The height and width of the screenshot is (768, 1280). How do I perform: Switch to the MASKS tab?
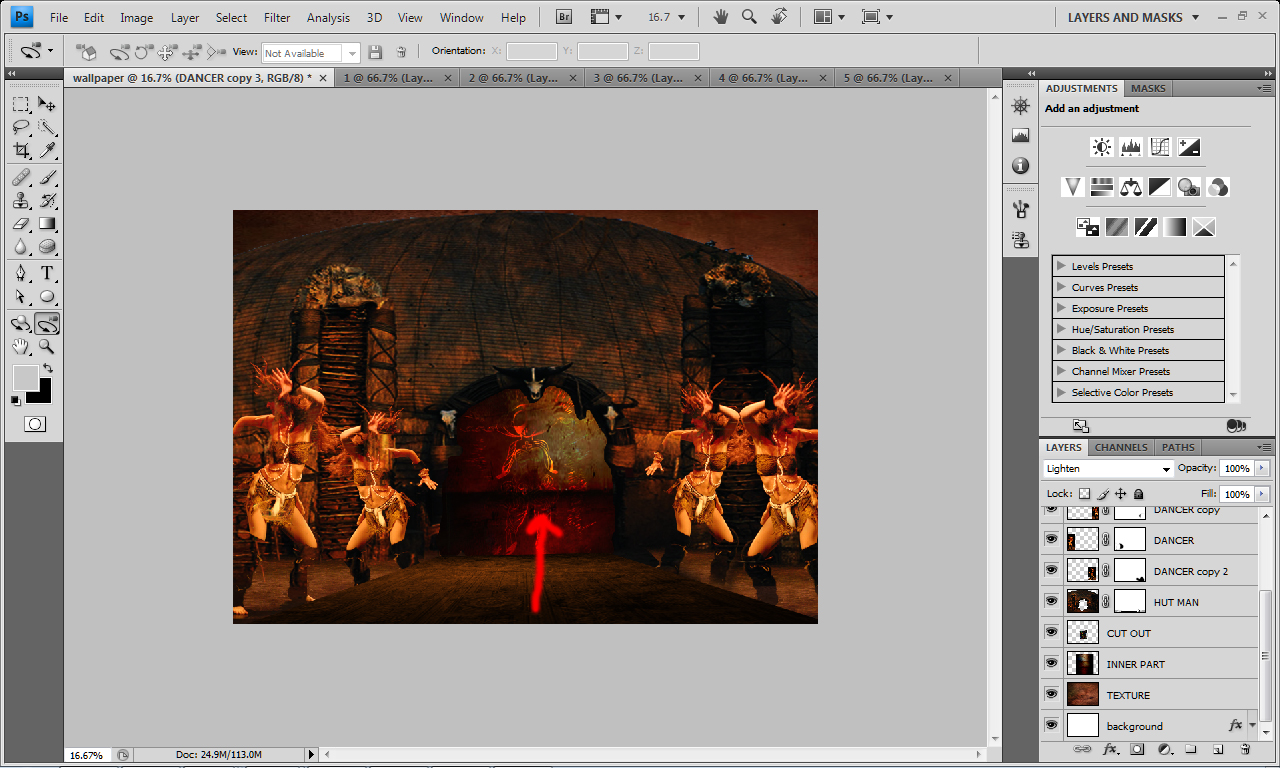[1148, 88]
